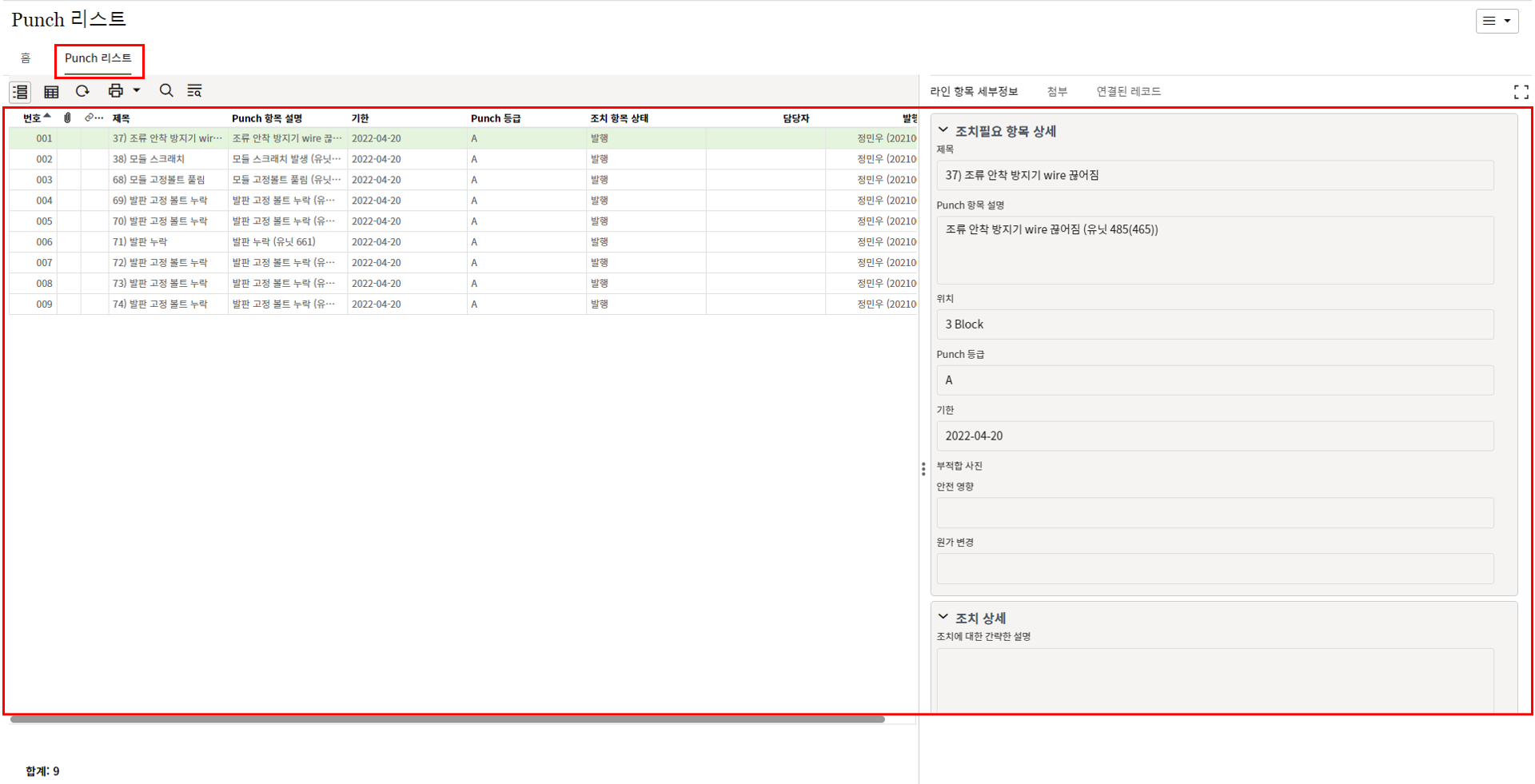Screen dimensions: 1535x784
Task: Open the advanced filter search icon
Action: pyautogui.click(x=194, y=91)
